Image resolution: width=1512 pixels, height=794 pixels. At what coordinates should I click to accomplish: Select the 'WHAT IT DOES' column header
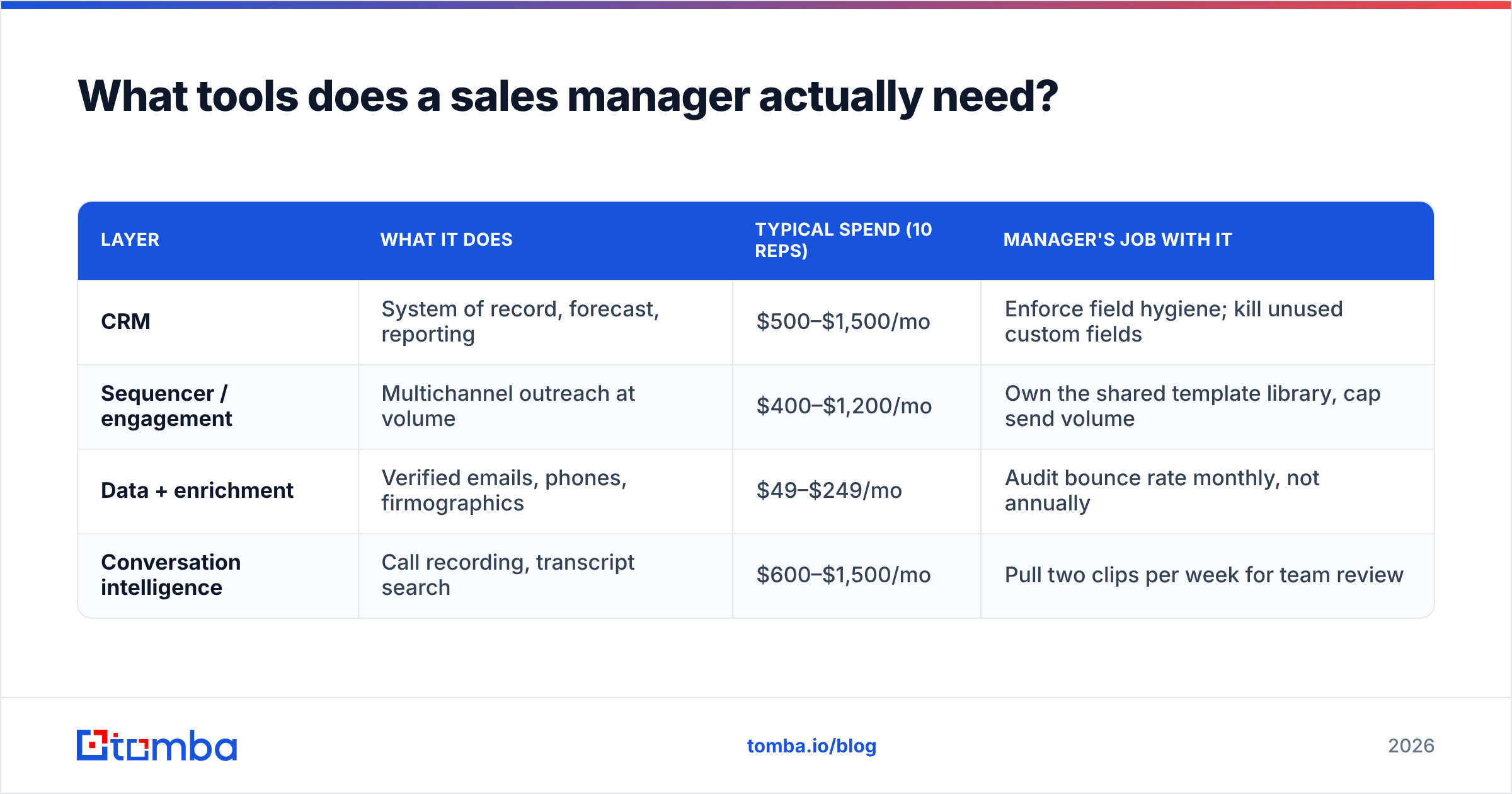446,239
